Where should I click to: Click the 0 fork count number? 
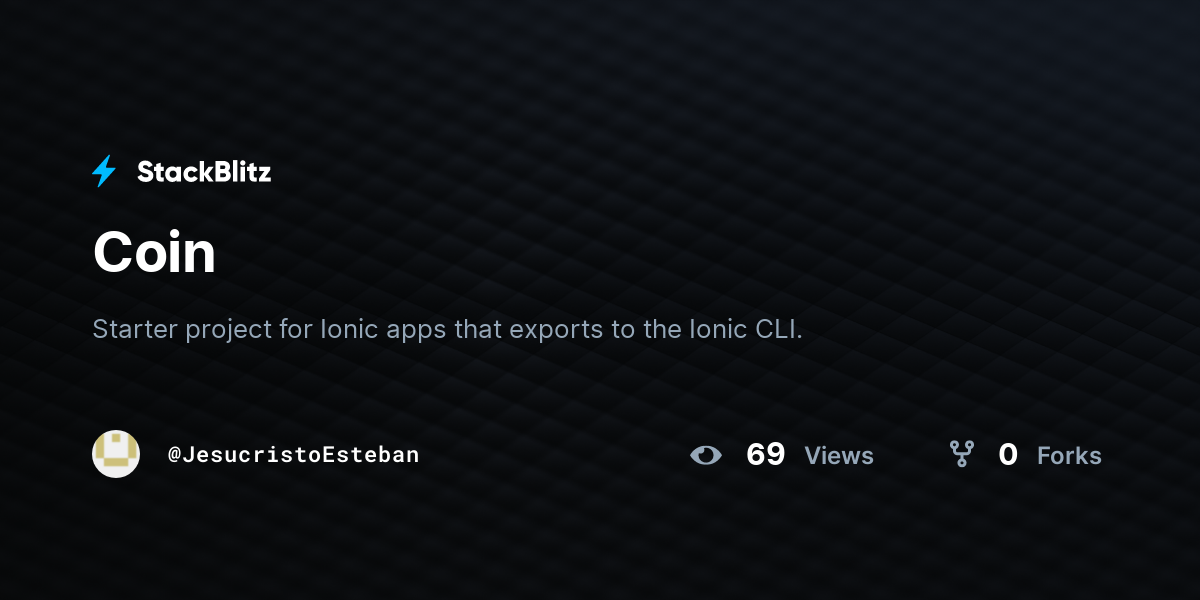coord(1008,455)
